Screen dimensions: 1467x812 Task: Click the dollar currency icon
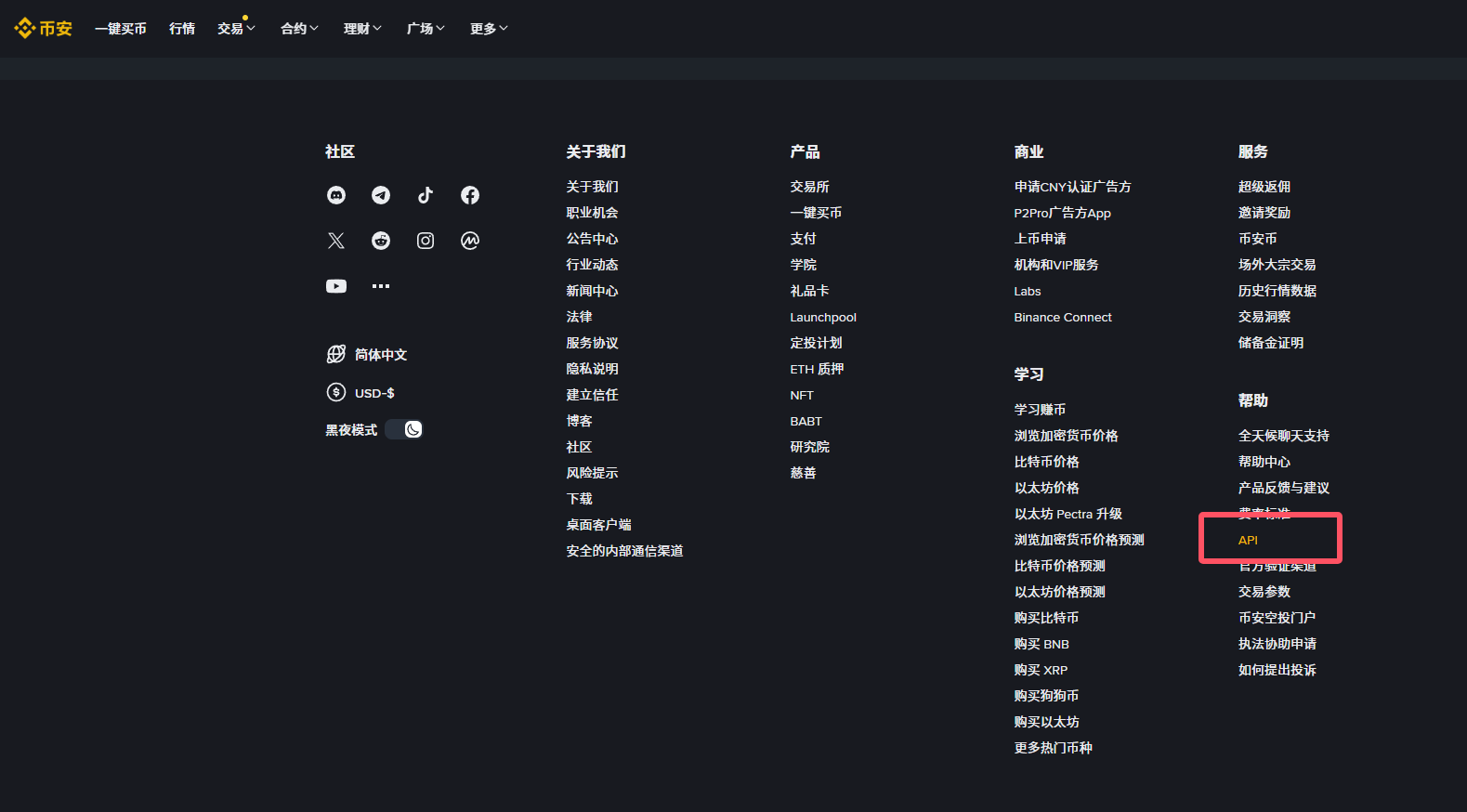point(336,392)
